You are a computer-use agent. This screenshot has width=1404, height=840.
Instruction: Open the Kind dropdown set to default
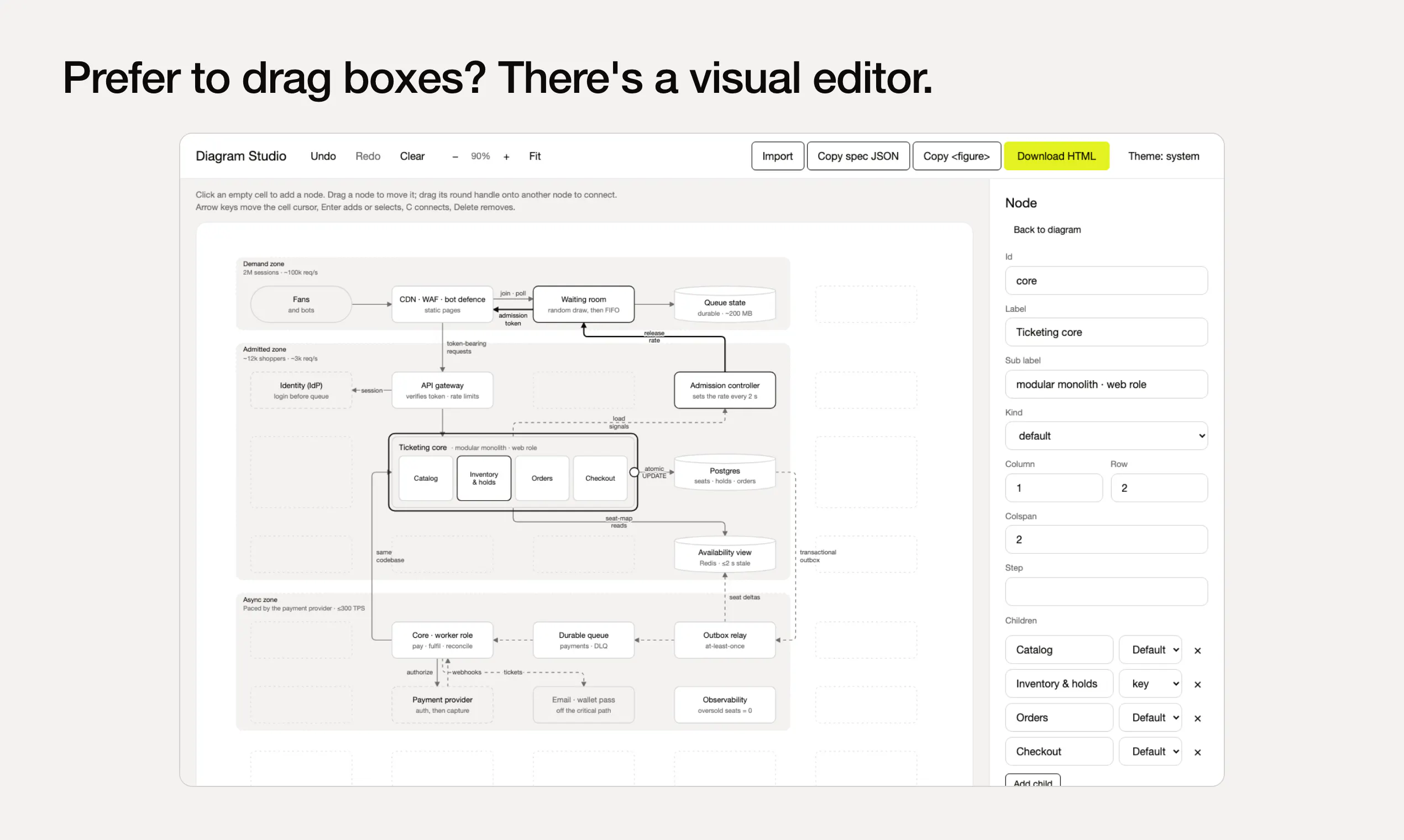click(1106, 436)
